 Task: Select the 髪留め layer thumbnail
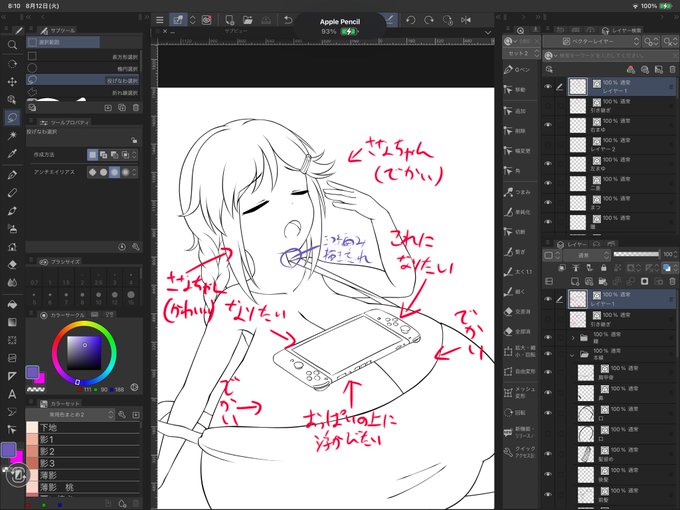tap(586, 454)
